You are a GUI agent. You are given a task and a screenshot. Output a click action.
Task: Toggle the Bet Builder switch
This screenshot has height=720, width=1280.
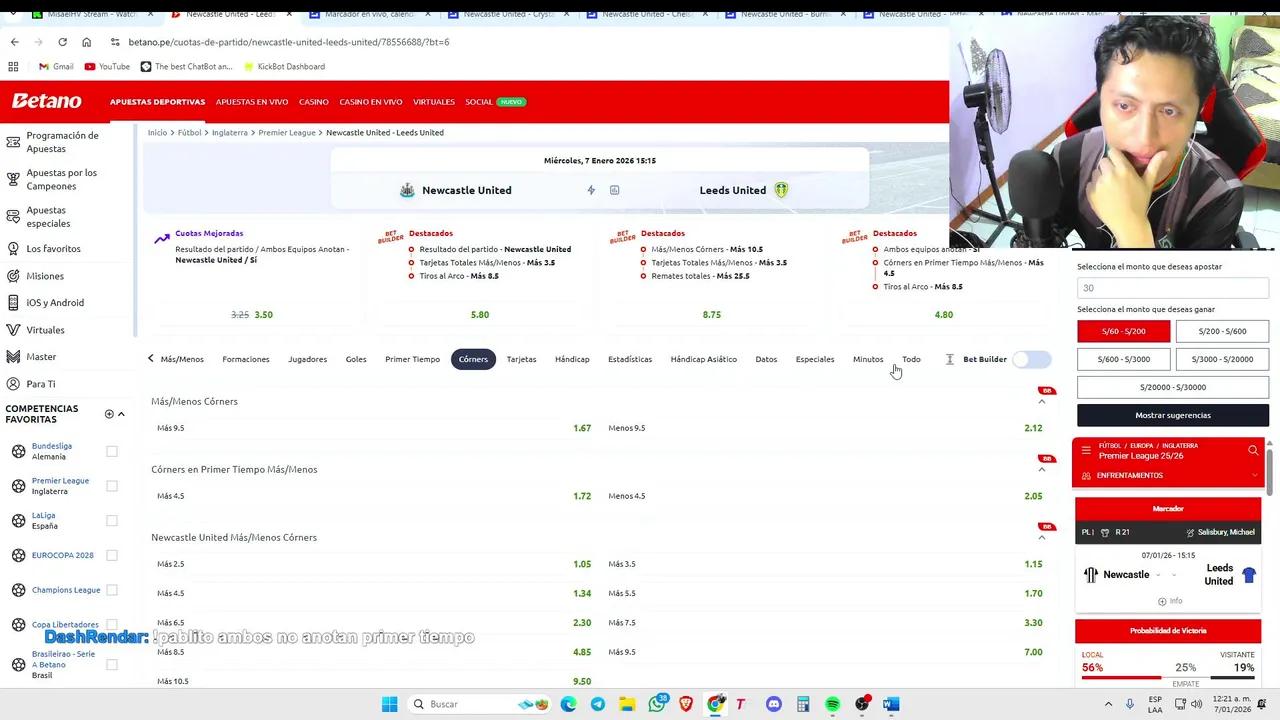coord(1032,359)
